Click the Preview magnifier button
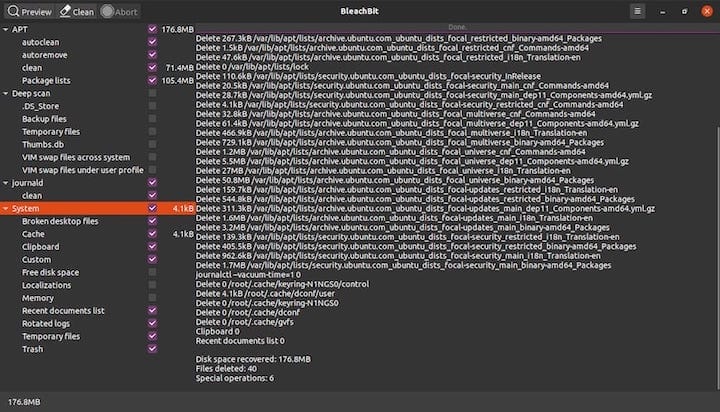 point(30,11)
